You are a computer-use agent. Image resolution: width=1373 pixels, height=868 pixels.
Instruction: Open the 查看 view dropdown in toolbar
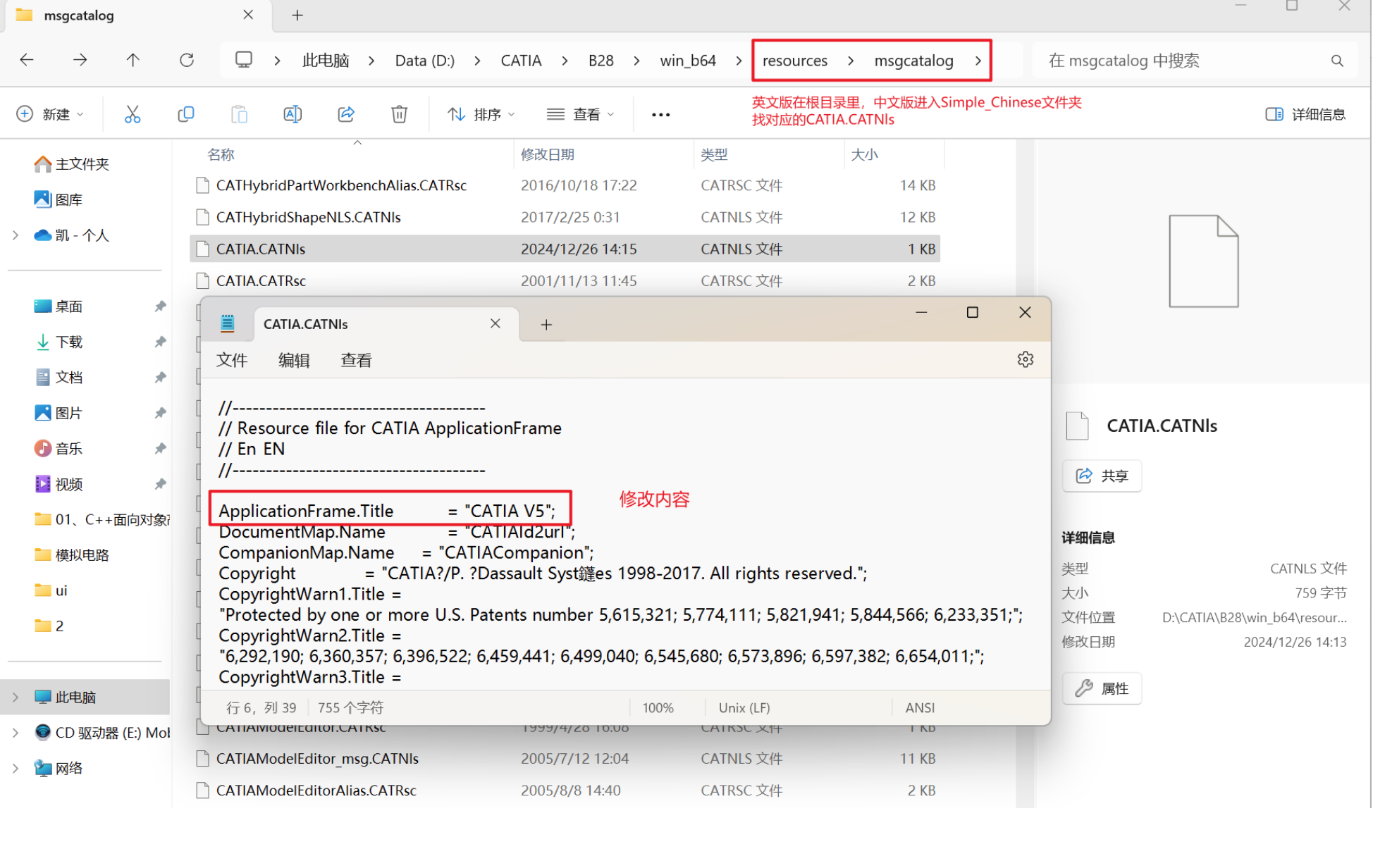click(581, 114)
